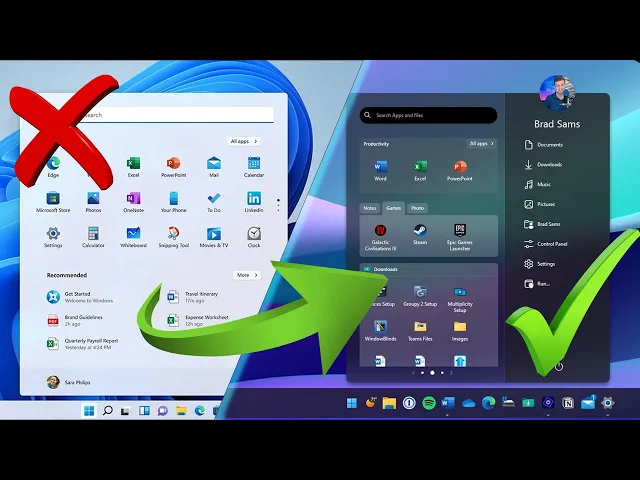The image size is (640, 480).
Task: Click Run... in the dark menu sidebar
Action: pos(537,284)
